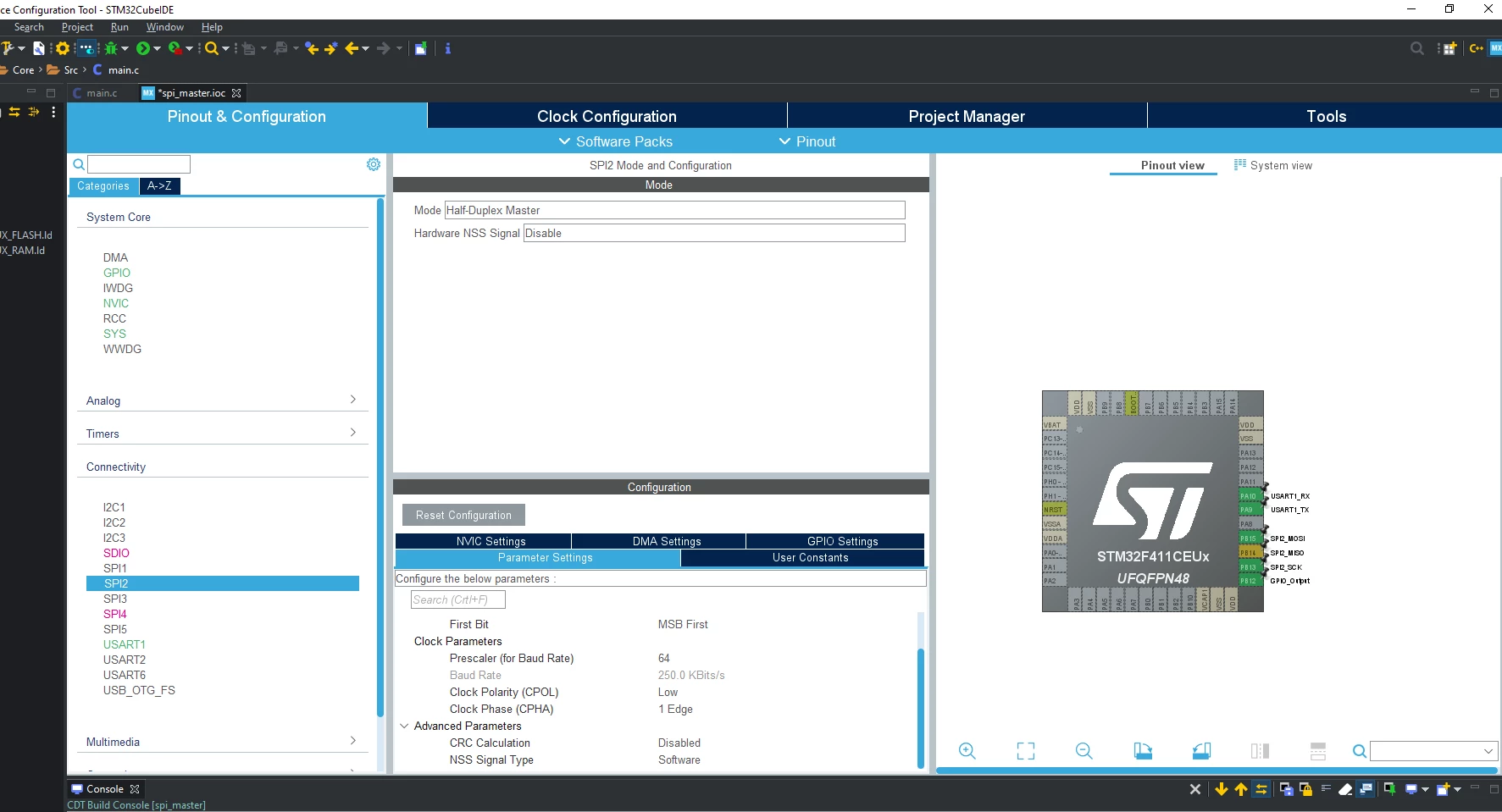Click the fit-to-screen pinout icon
The width and height of the screenshot is (1502, 812).
point(1026,751)
